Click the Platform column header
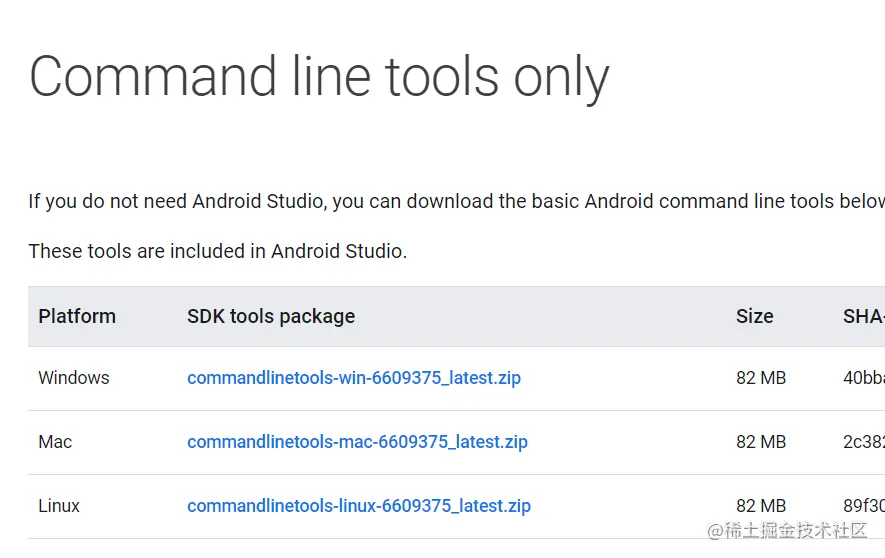 pyautogui.click(x=77, y=316)
